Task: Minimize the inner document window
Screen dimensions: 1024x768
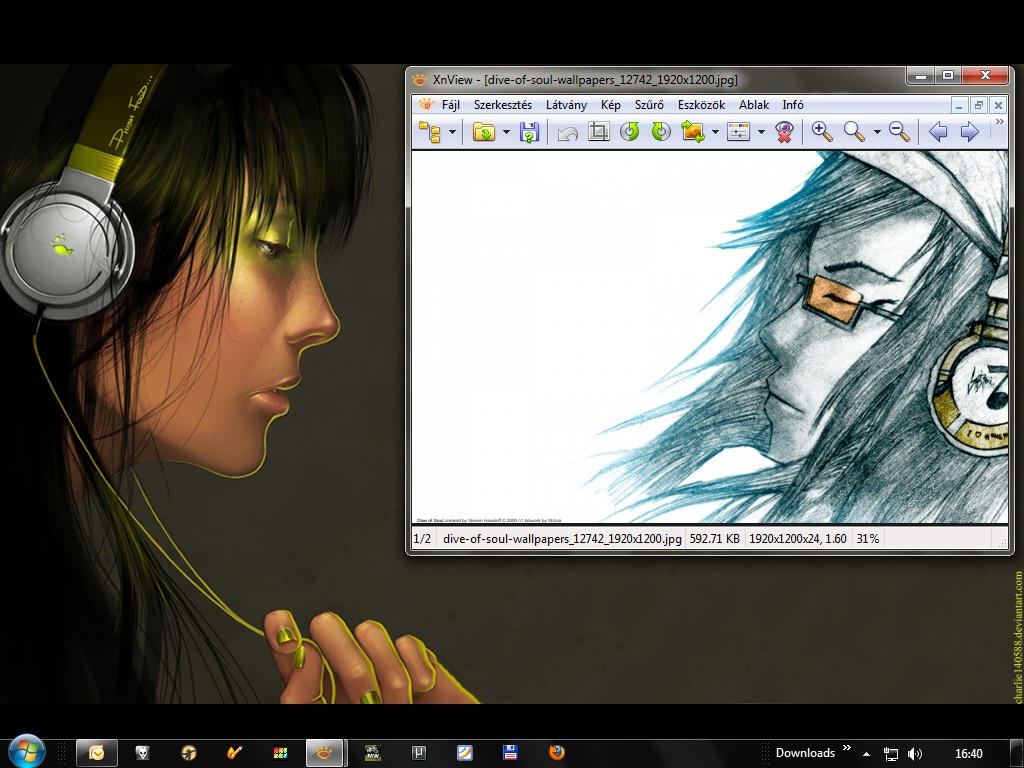Action: 959,104
